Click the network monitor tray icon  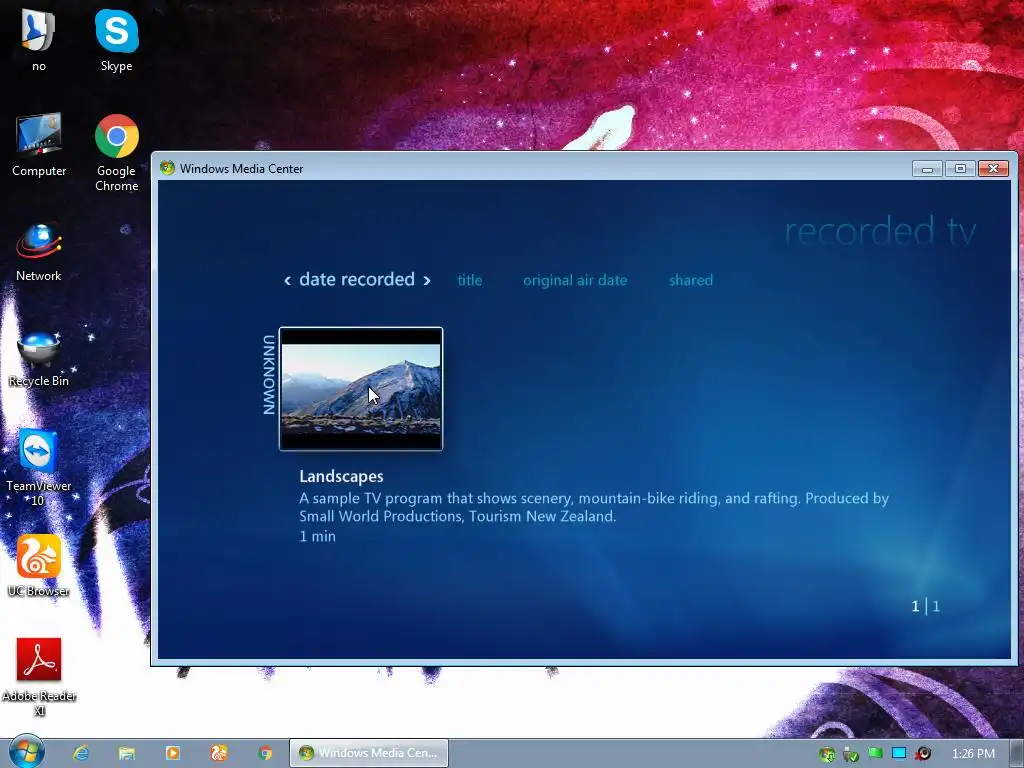click(899, 754)
